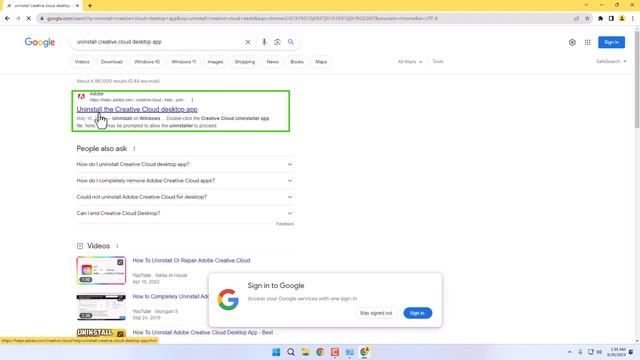Open People also ask options menu
Image resolution: width=640 pixels, height=360 pixels.
pos(134,149)
